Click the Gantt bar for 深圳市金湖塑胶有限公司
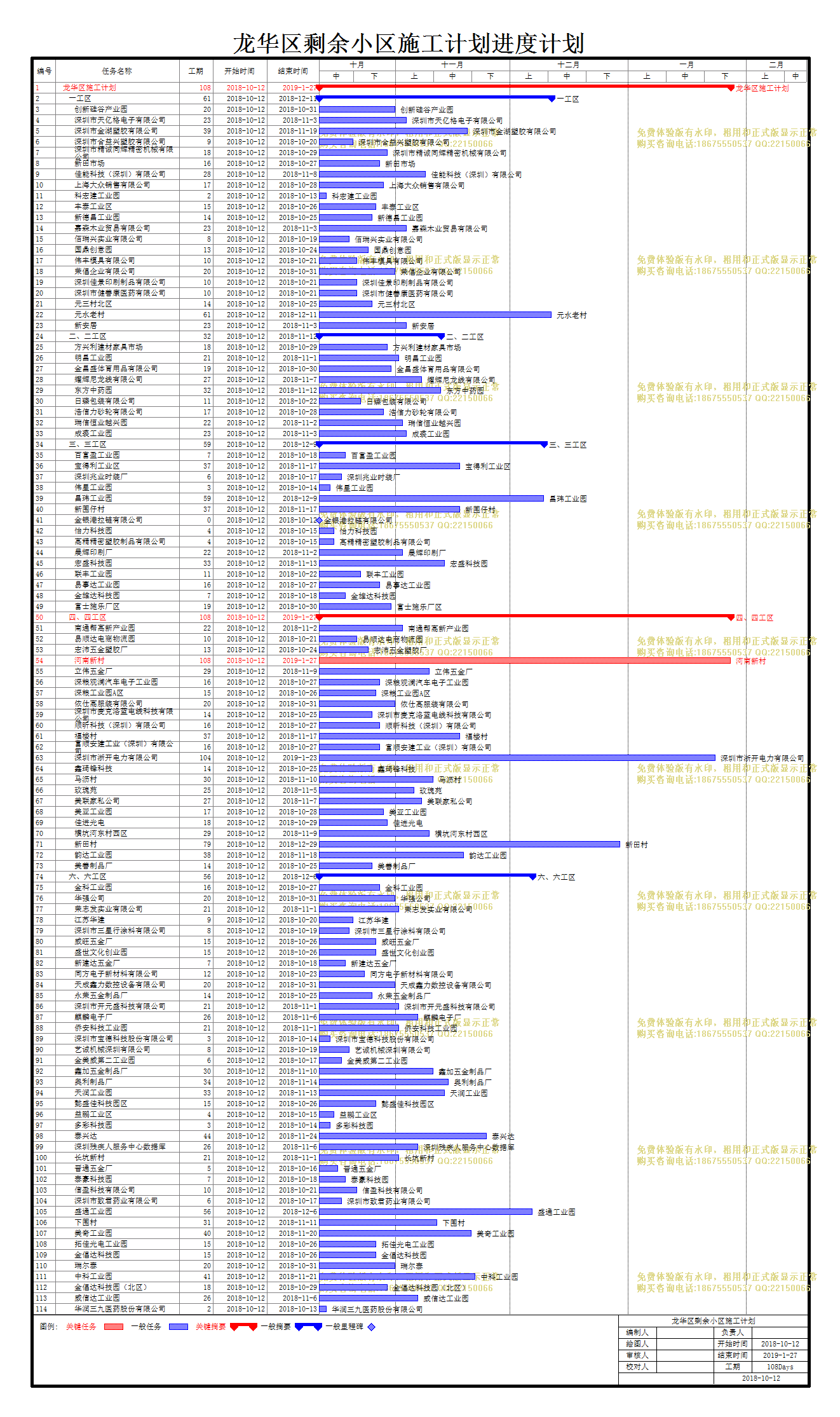The width and height of the screenshot is (840, 1417). tap(393, 131)
